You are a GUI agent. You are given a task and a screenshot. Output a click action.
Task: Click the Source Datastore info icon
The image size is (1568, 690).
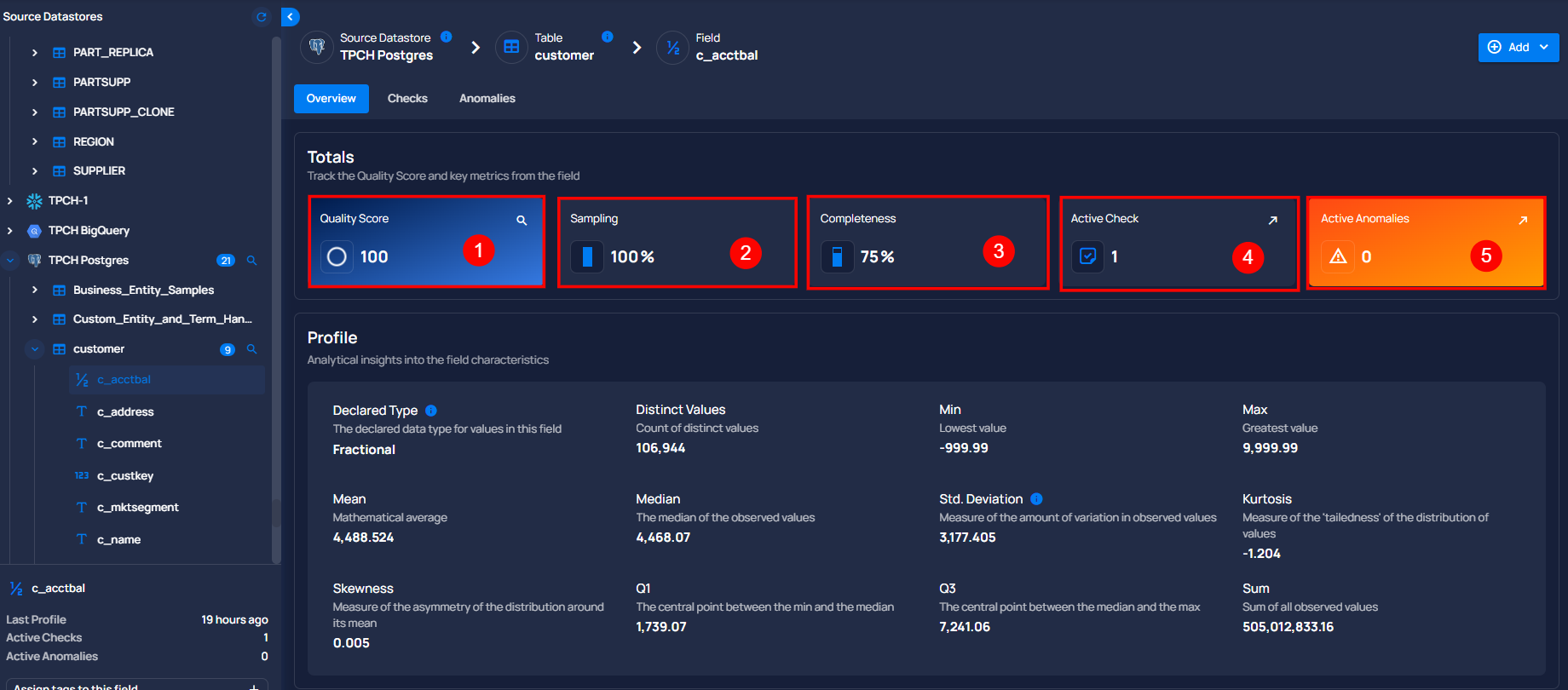(446, 37)
